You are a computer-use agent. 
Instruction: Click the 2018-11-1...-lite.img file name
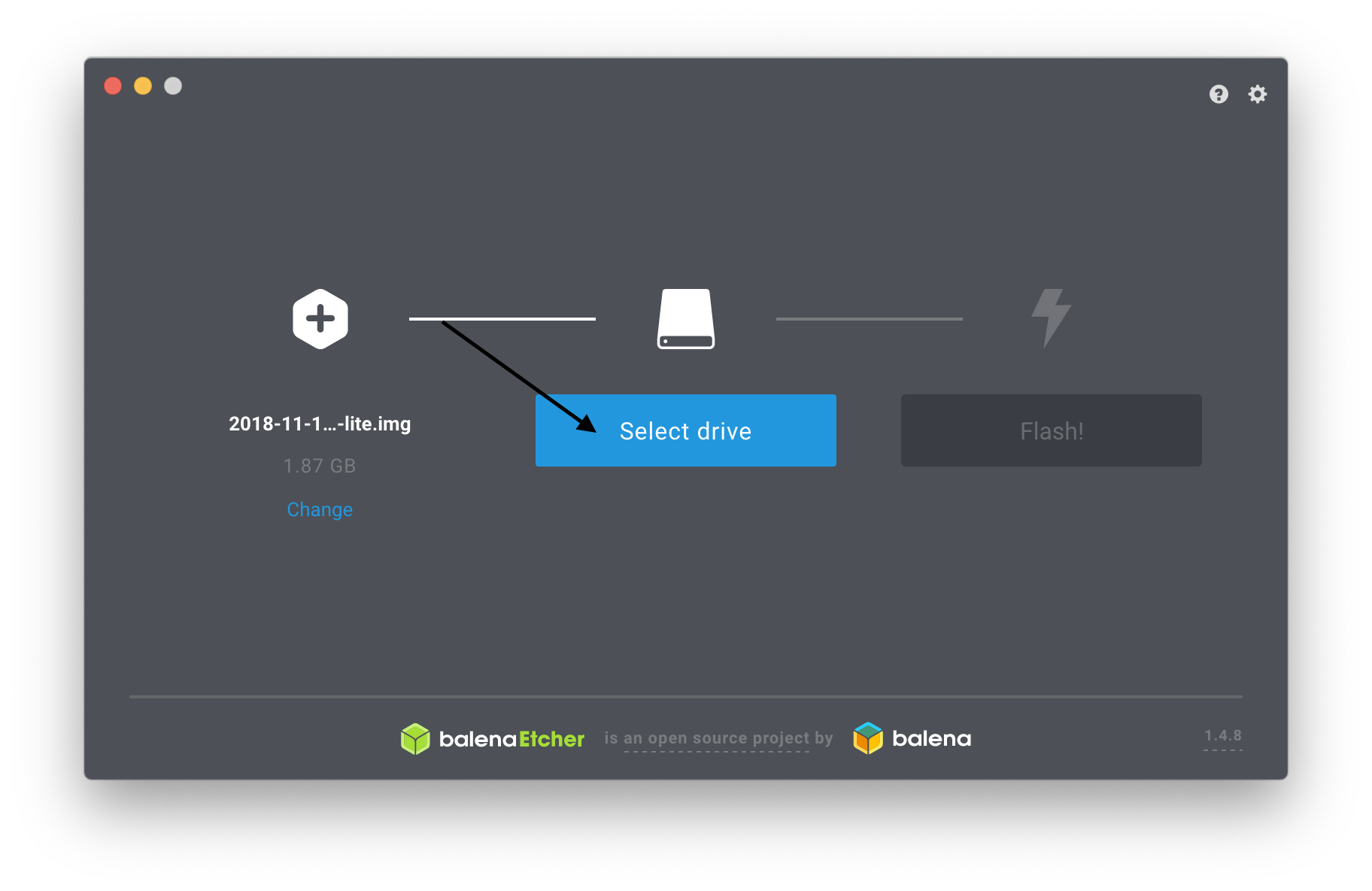(320, 424)
